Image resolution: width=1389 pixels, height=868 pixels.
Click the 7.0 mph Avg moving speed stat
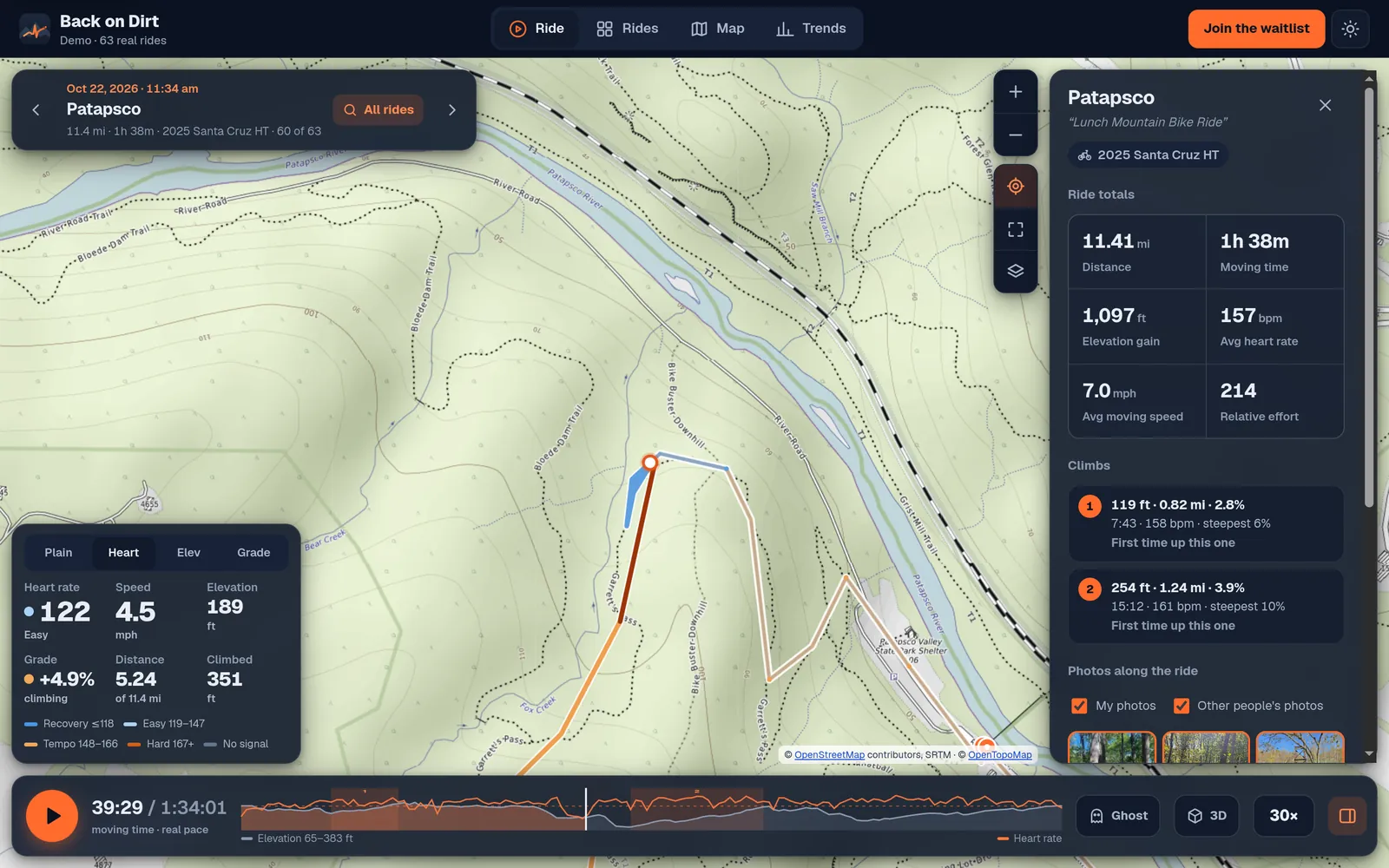pos(1136,401)
